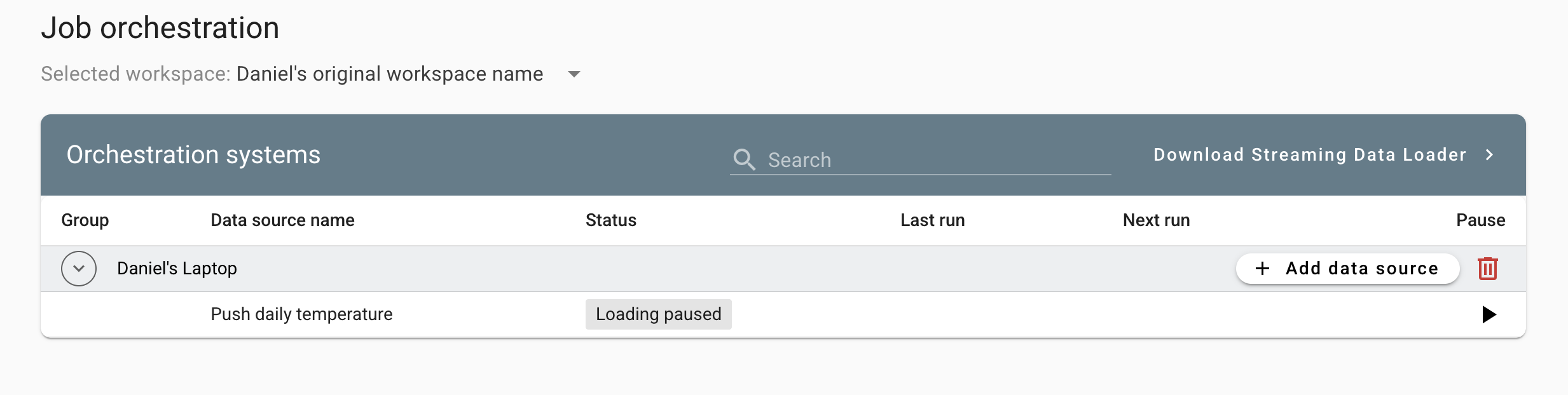Click the Last run column header

pyautogui.click(x=932, y=220)
